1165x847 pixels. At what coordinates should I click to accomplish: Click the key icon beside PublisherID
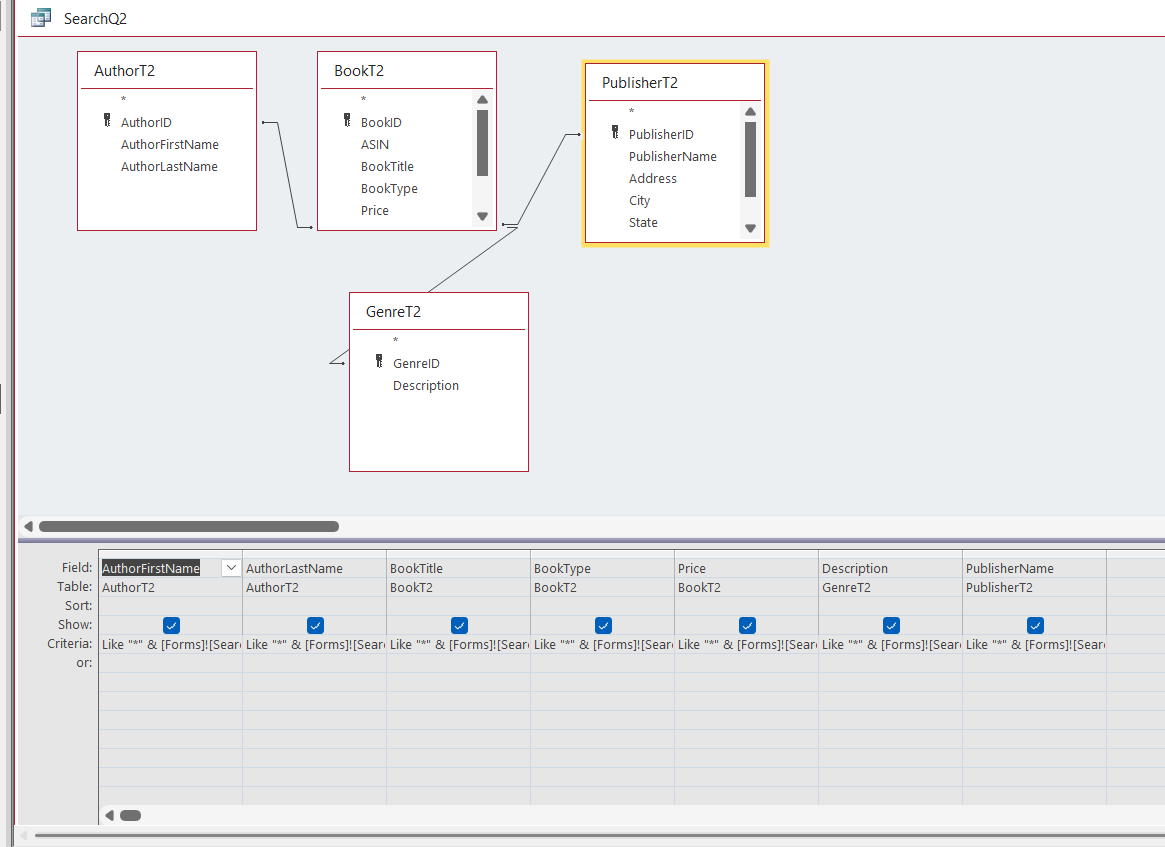(615, 133)
